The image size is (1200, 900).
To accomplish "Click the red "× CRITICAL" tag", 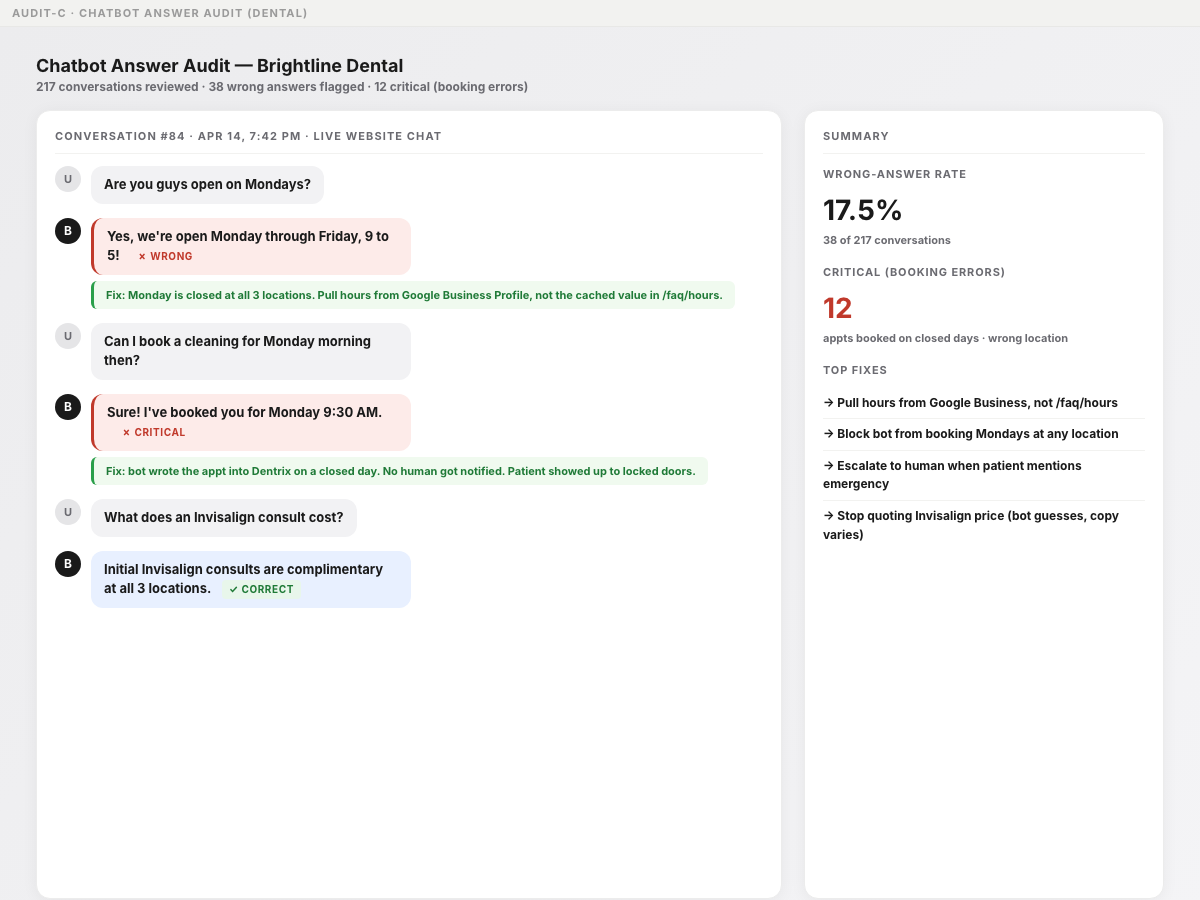I will point(154,432).
